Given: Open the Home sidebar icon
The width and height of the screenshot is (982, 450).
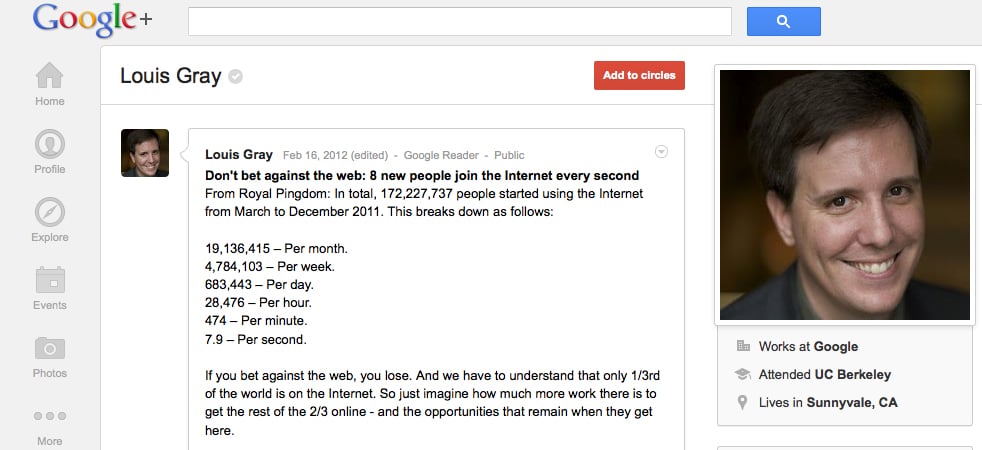Looking at the screenshot, I should coord(49,77).
